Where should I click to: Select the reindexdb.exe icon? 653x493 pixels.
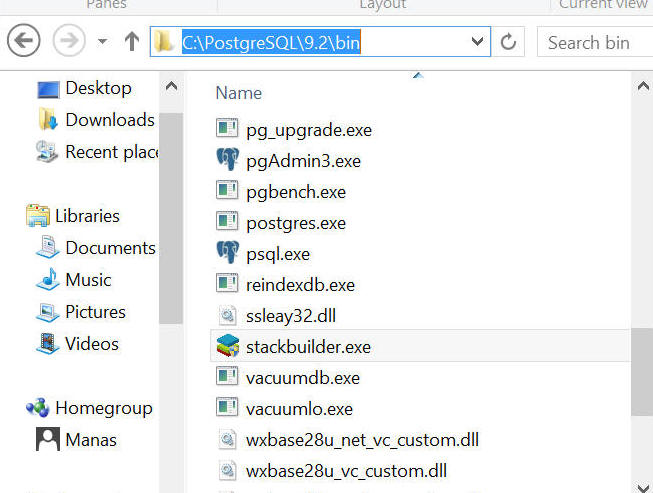tap(227, 283)
